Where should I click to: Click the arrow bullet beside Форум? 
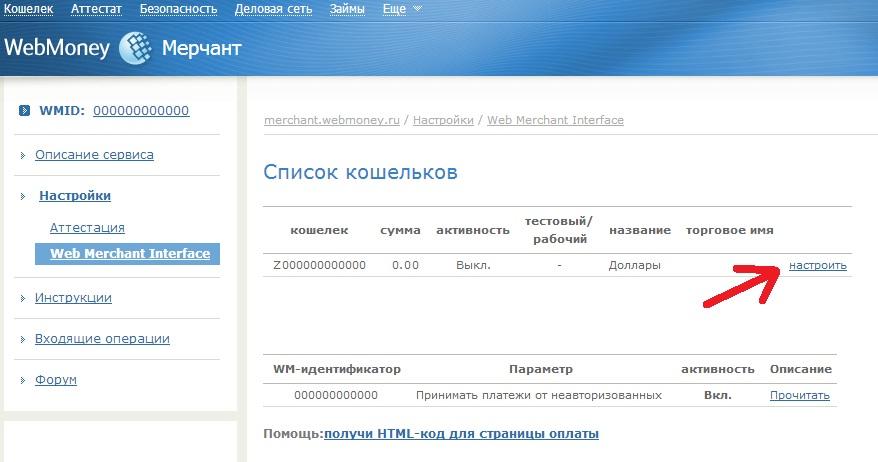22,380
